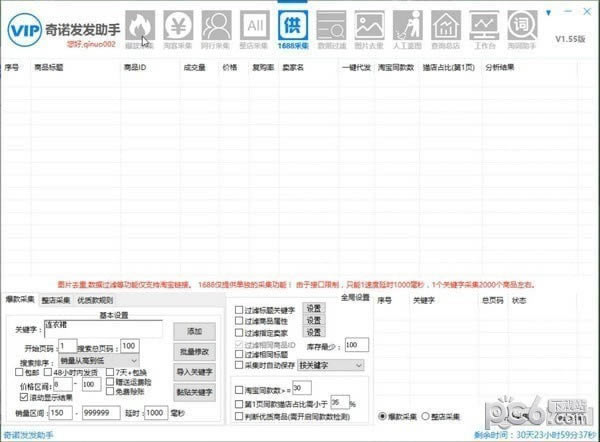This screenshot has width=600, height=442.
Task: Click the 搜索总页码 field showing 100
Action: (130, 346)
